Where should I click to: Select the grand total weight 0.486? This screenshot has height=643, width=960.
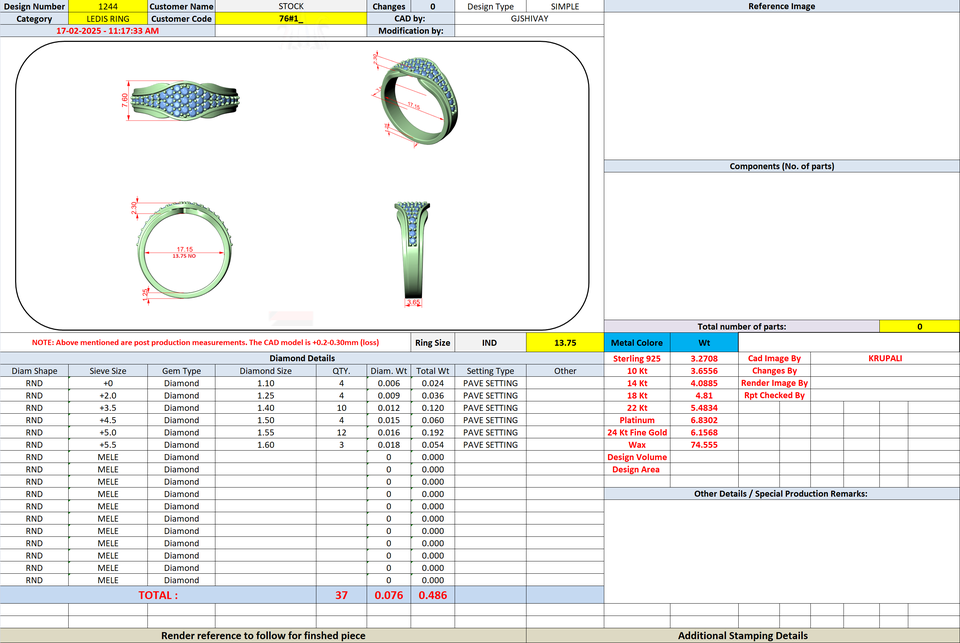pyautogui.click(x=433, y=595)
